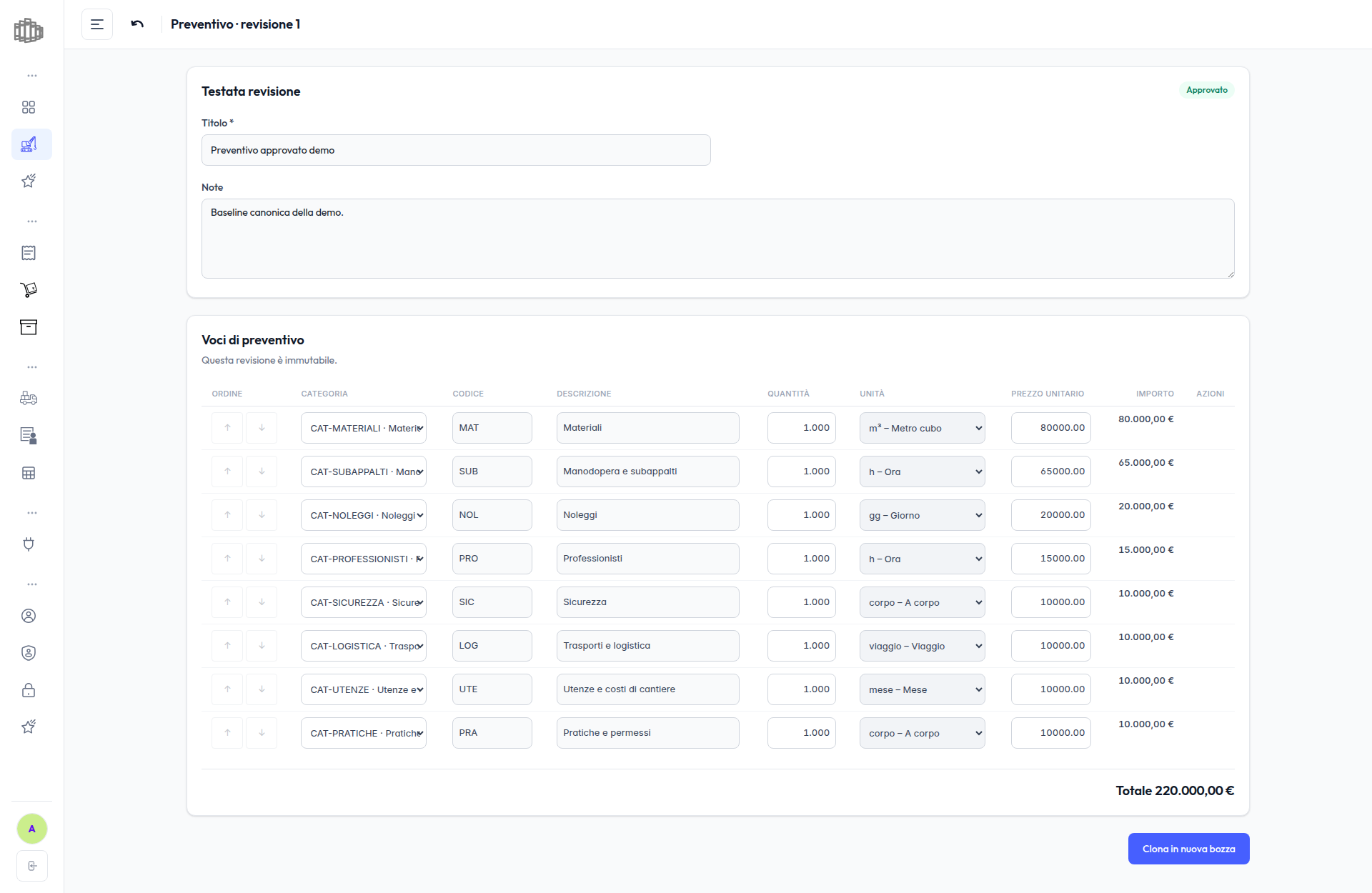Image resolution: width=1372 pixels, height=893 pixels.
Task: Open the CAT-SICUREZZA category dropdown
Action: (x=364, y=602)
